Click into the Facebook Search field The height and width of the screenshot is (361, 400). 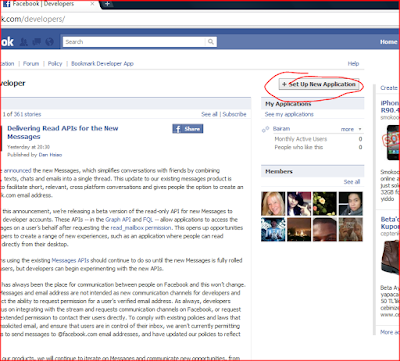click(134, 42)
